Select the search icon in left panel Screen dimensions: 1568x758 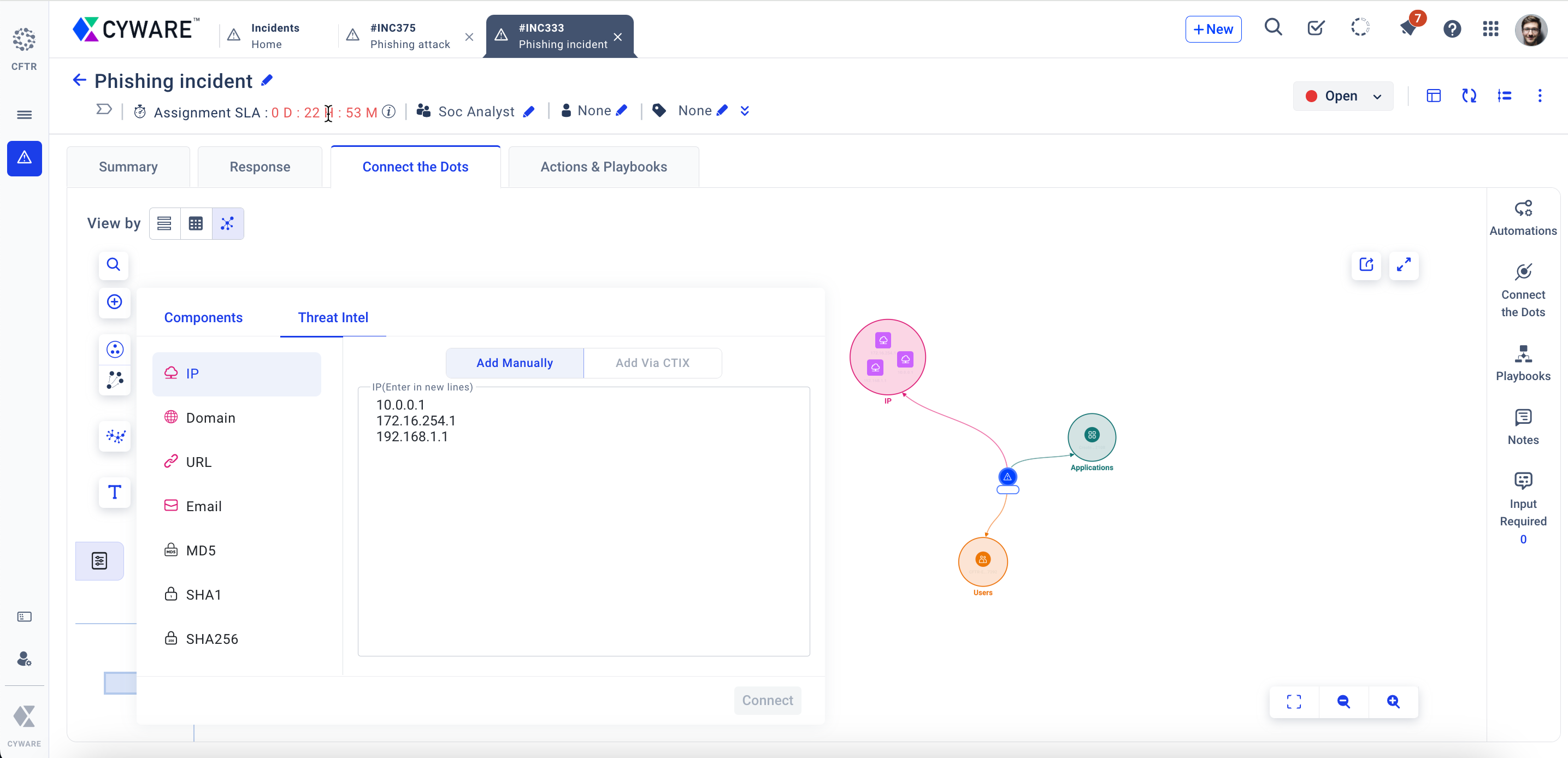tap(114, 265)
